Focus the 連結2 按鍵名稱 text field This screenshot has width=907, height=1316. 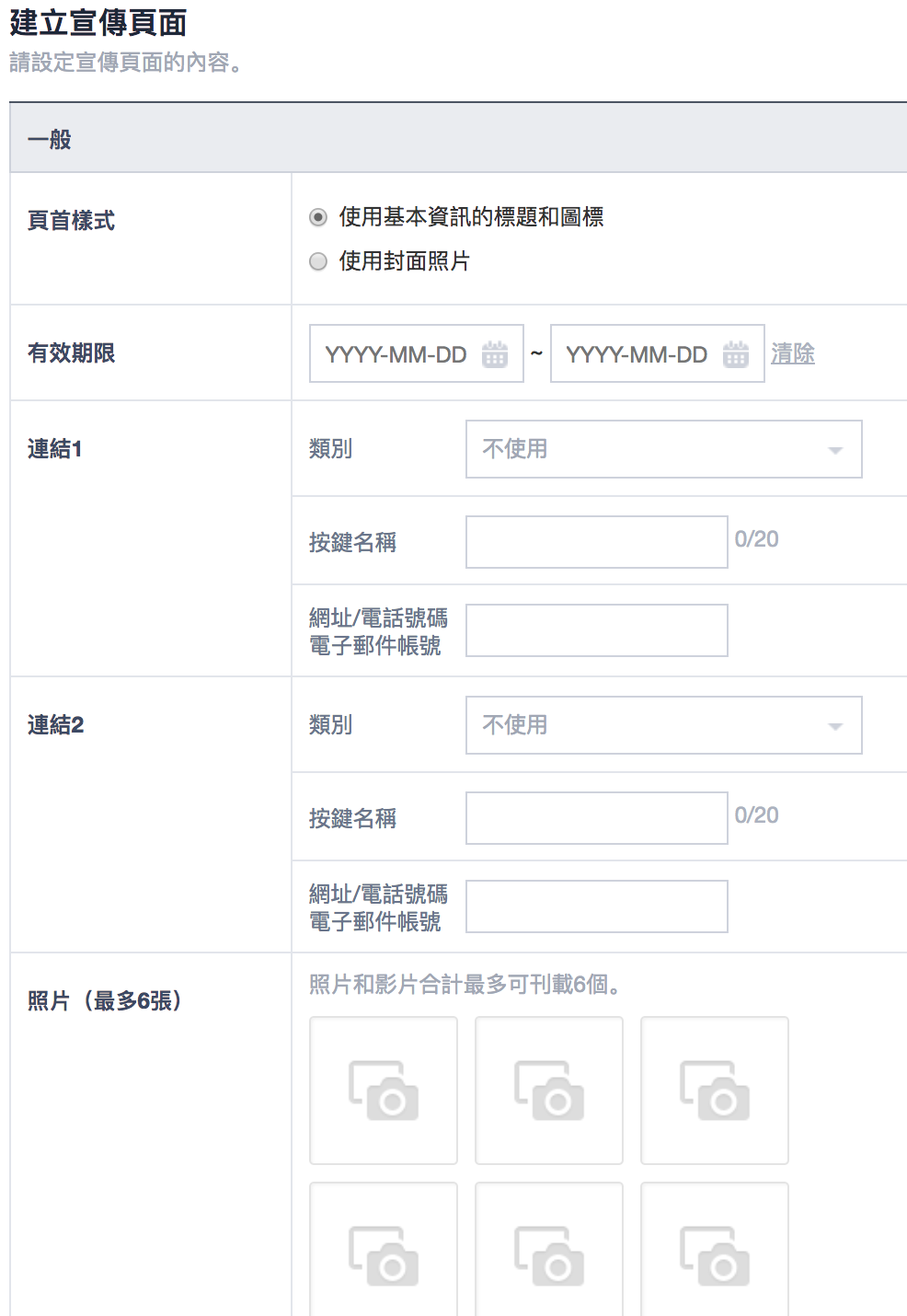(597, 818)
